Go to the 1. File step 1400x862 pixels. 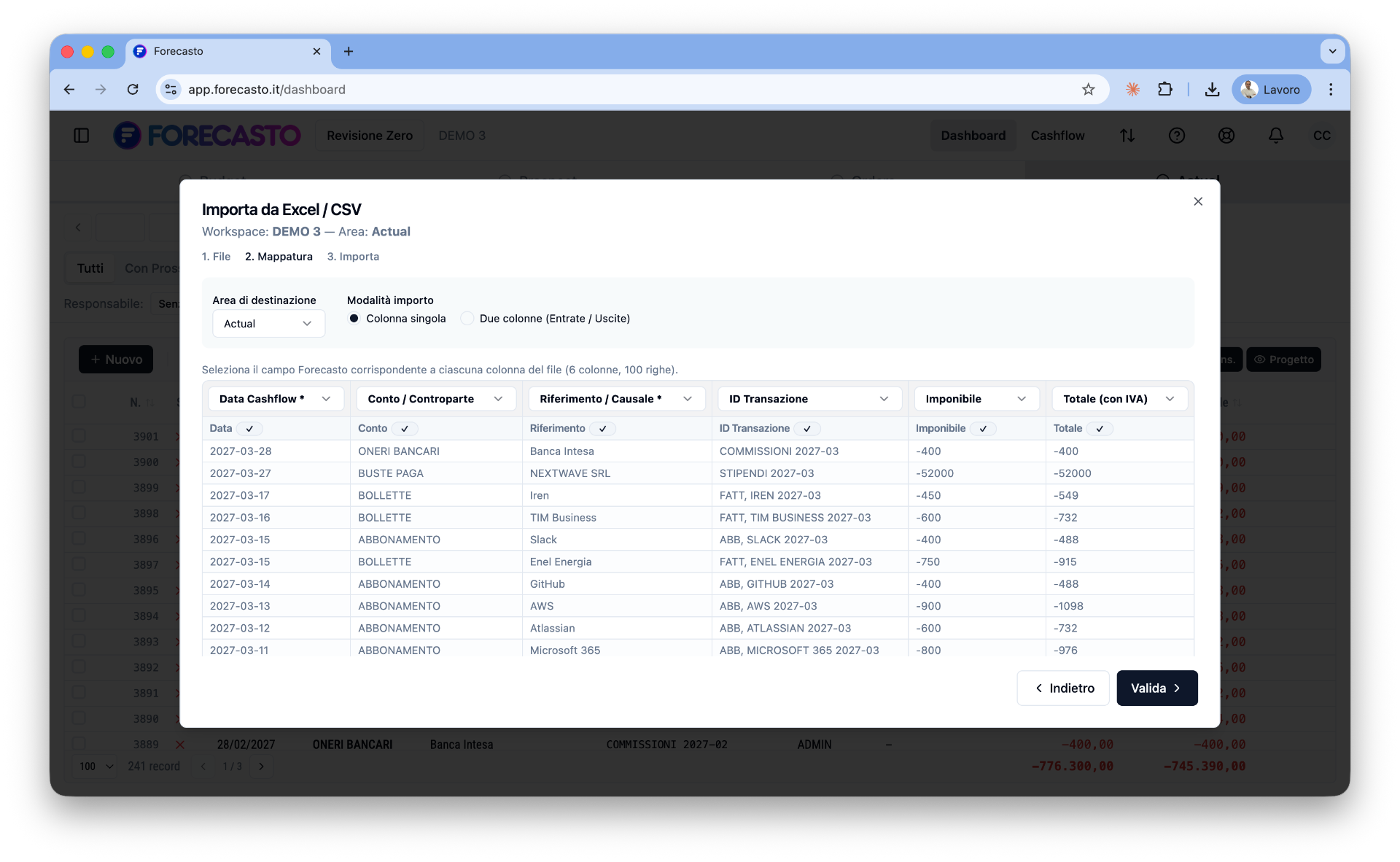pos(216,257)
